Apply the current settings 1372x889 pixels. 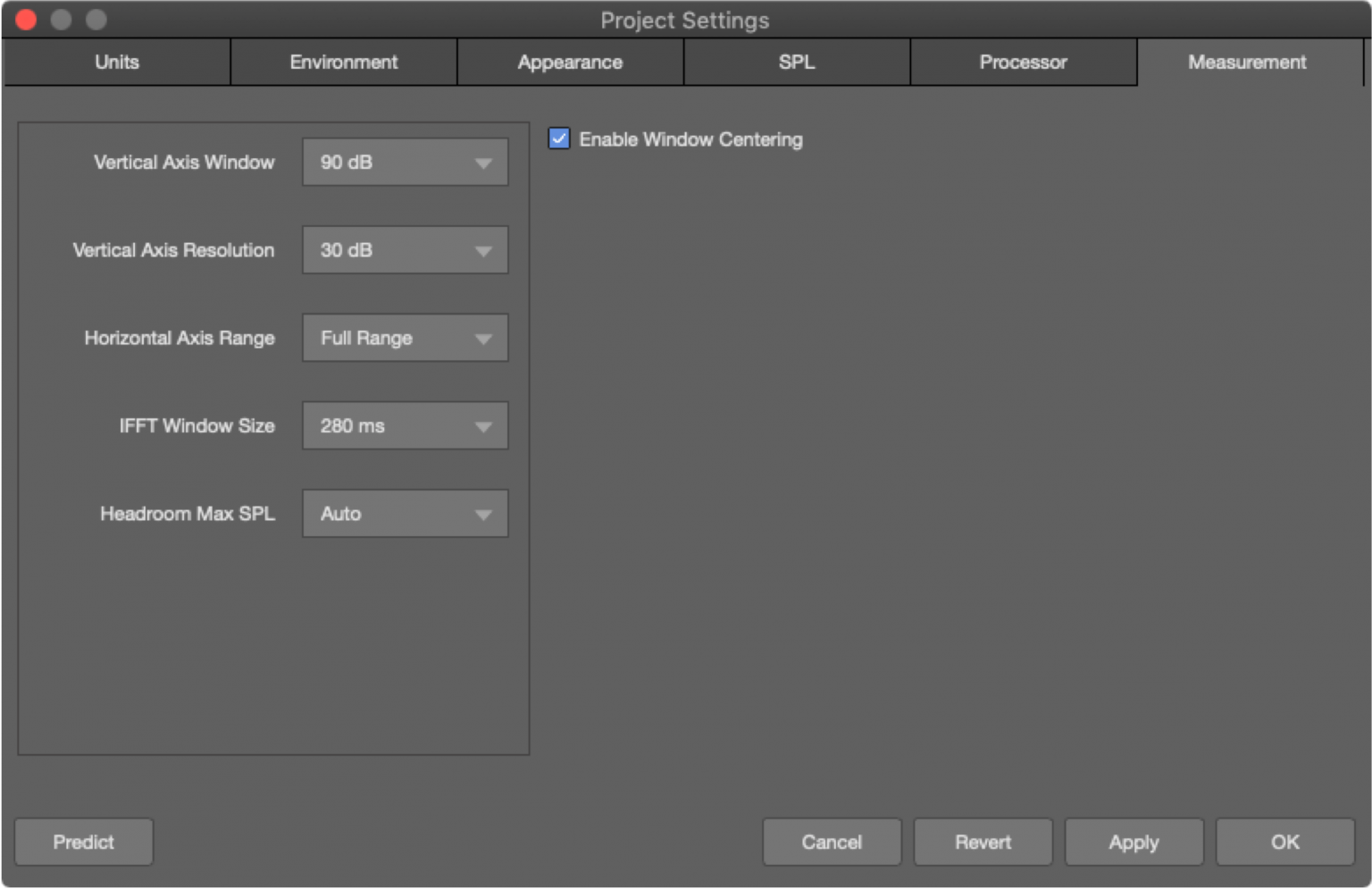pos(1134,842)
